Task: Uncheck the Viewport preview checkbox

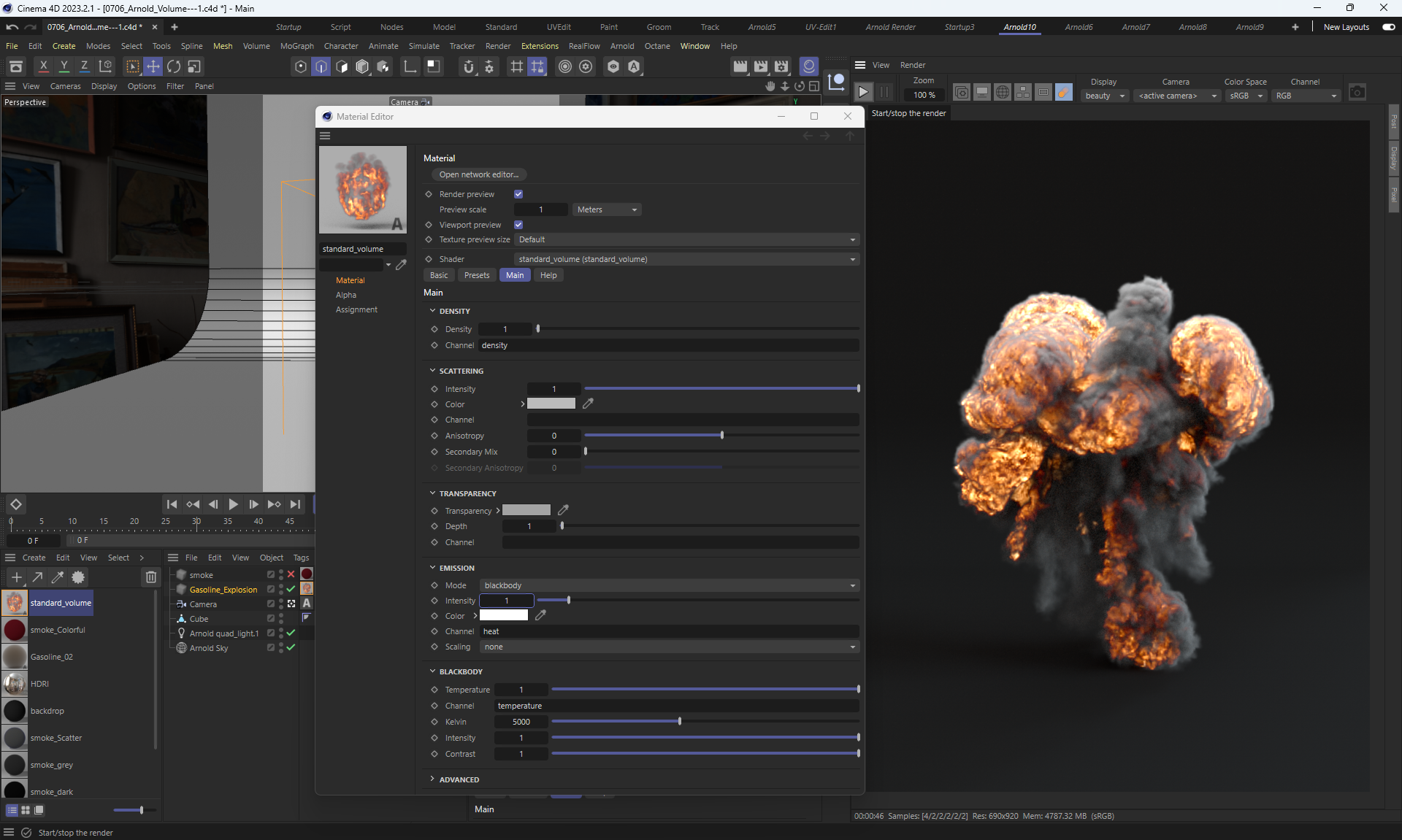Action: pos(518,225)
